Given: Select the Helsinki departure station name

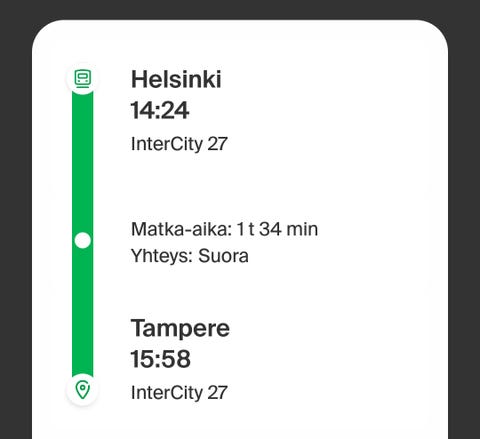Looking at the screenshot, I should click(x=176, y=79).
